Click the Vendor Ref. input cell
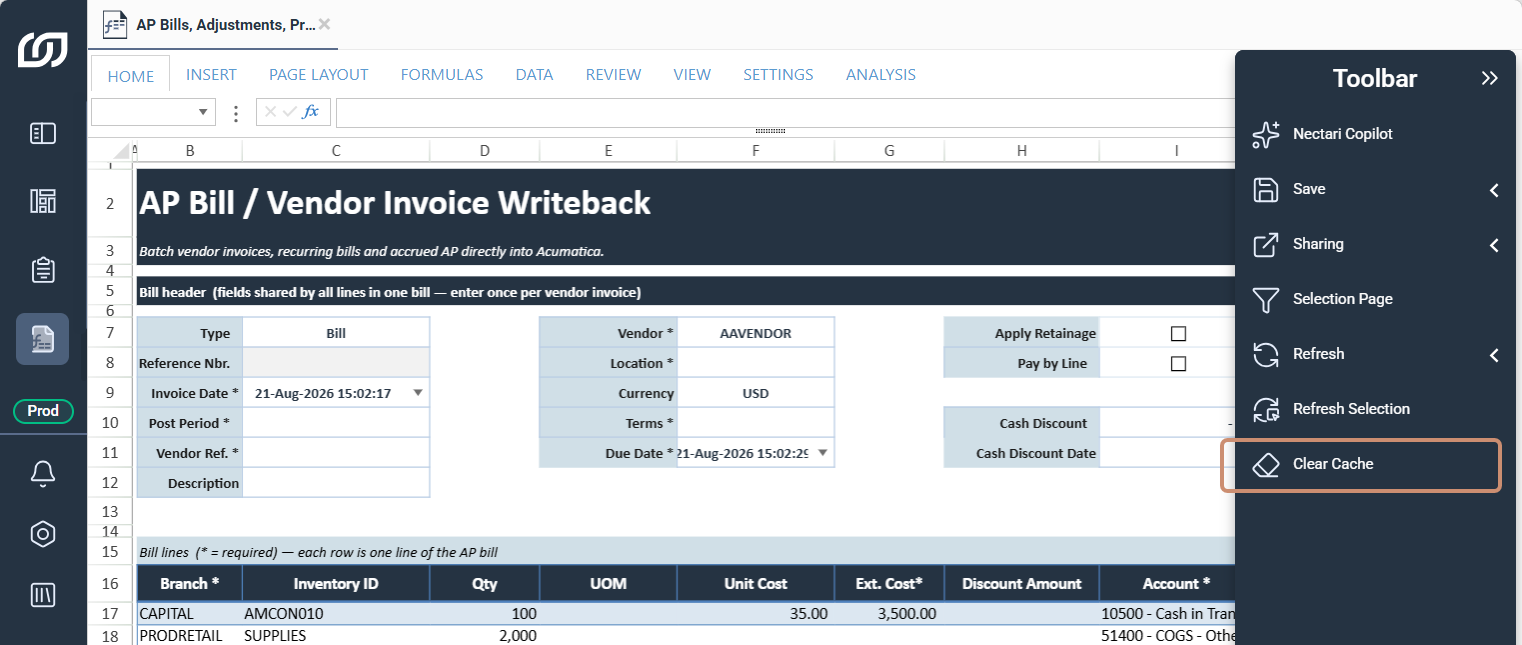 coord(336,453)
